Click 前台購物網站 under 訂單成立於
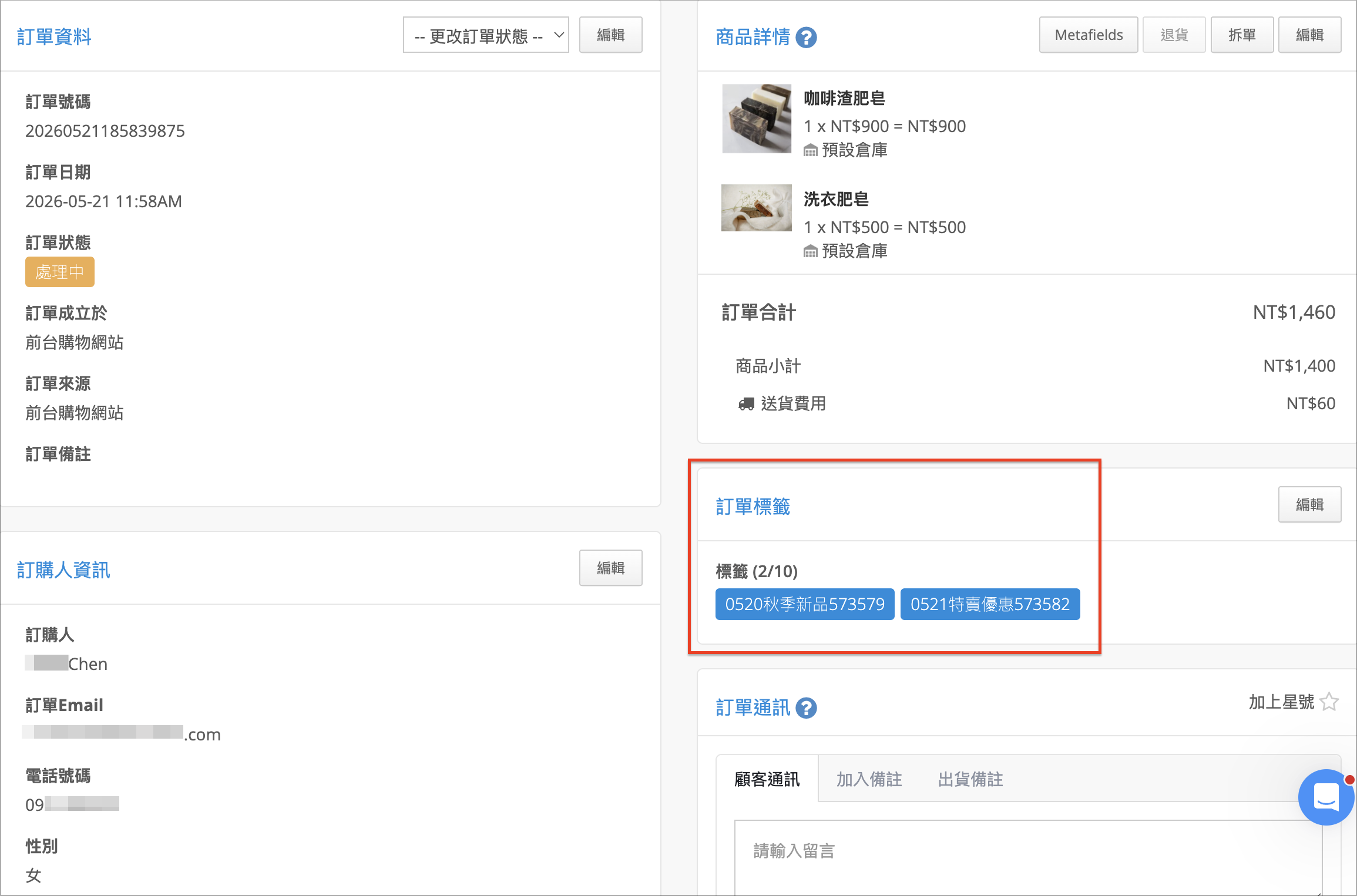This screenshot has height=896, width=1357. pos(75,342)
